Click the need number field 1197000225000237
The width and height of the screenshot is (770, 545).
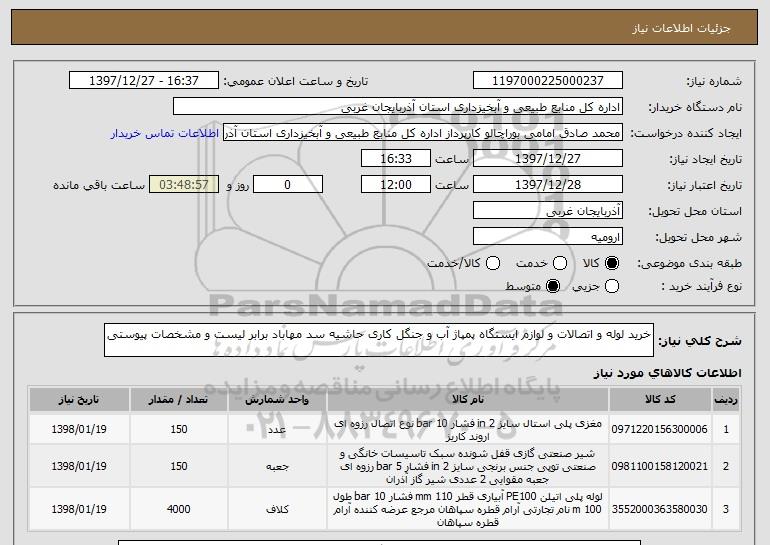pos(548,81)
